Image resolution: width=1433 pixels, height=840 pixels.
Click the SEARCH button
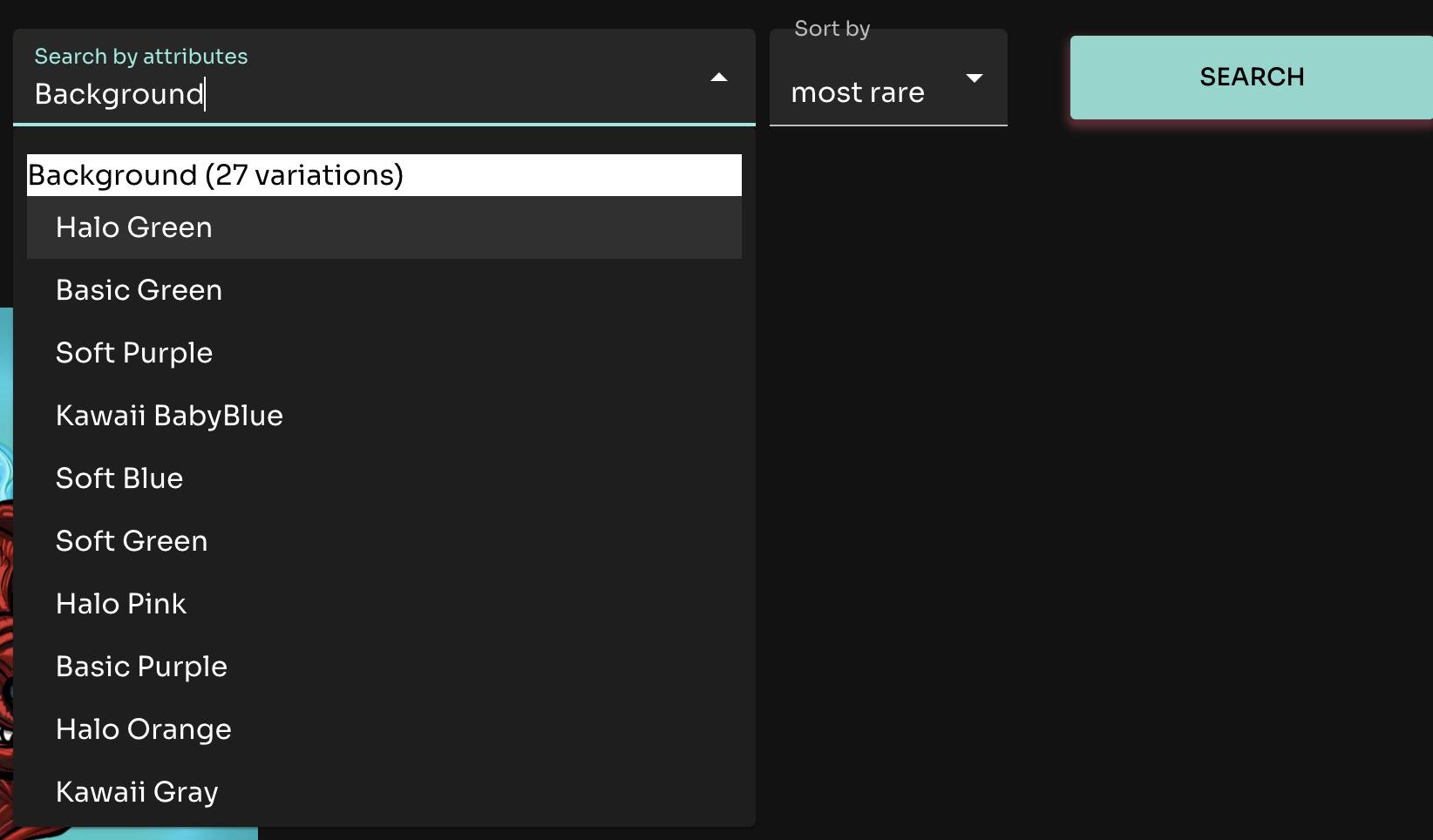[1252, 77]
